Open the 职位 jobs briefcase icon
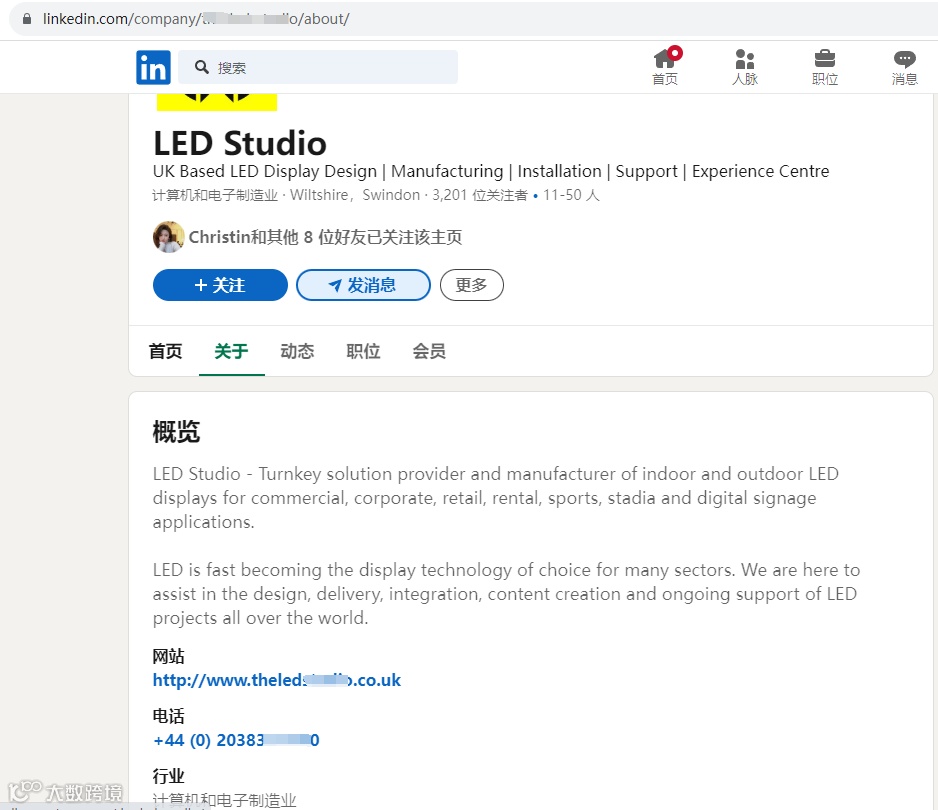The height and width of the screenshot is (810, 938). click(x=824, y=67)
